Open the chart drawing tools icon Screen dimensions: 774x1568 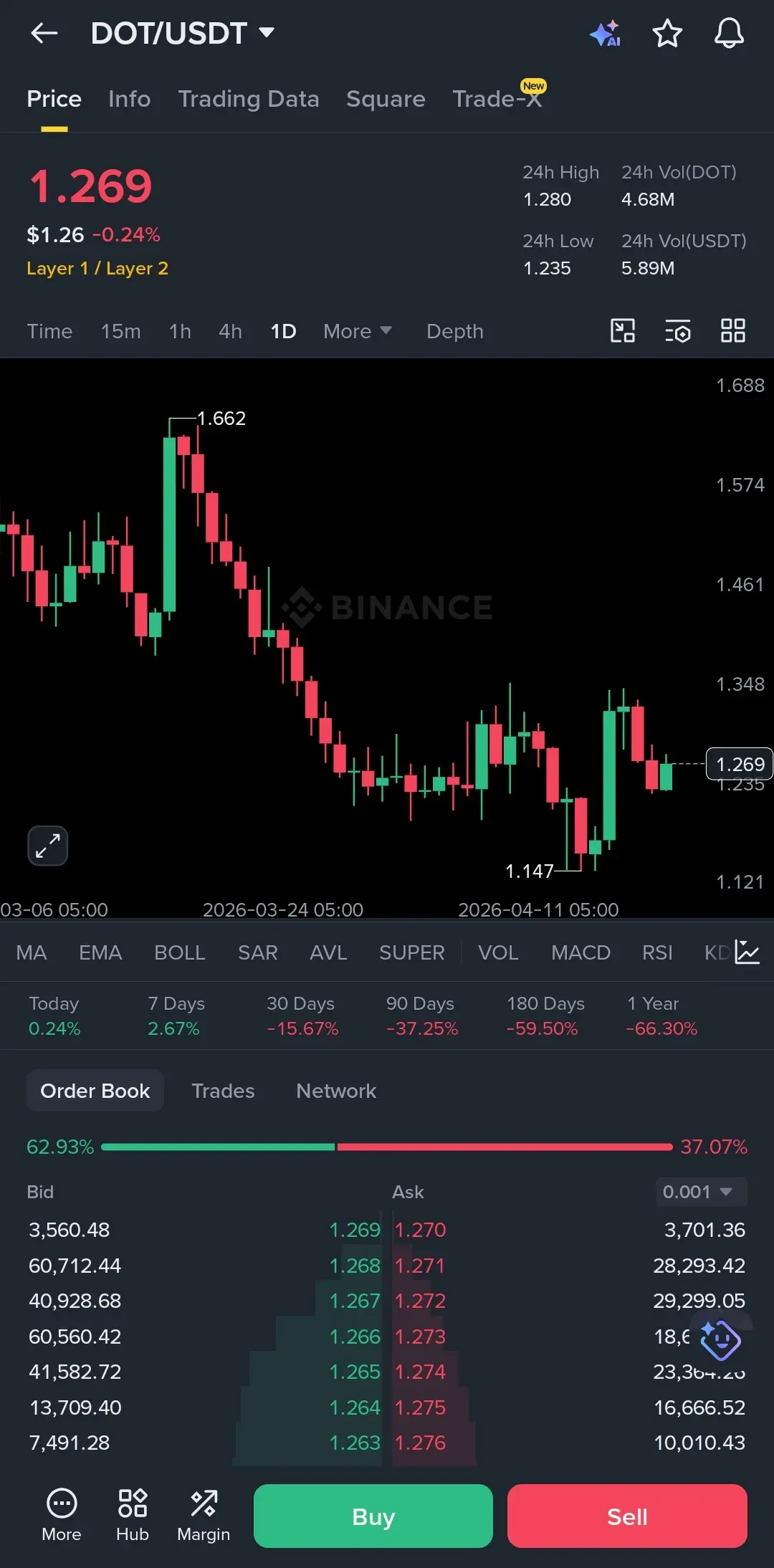[x=623, y=331]
